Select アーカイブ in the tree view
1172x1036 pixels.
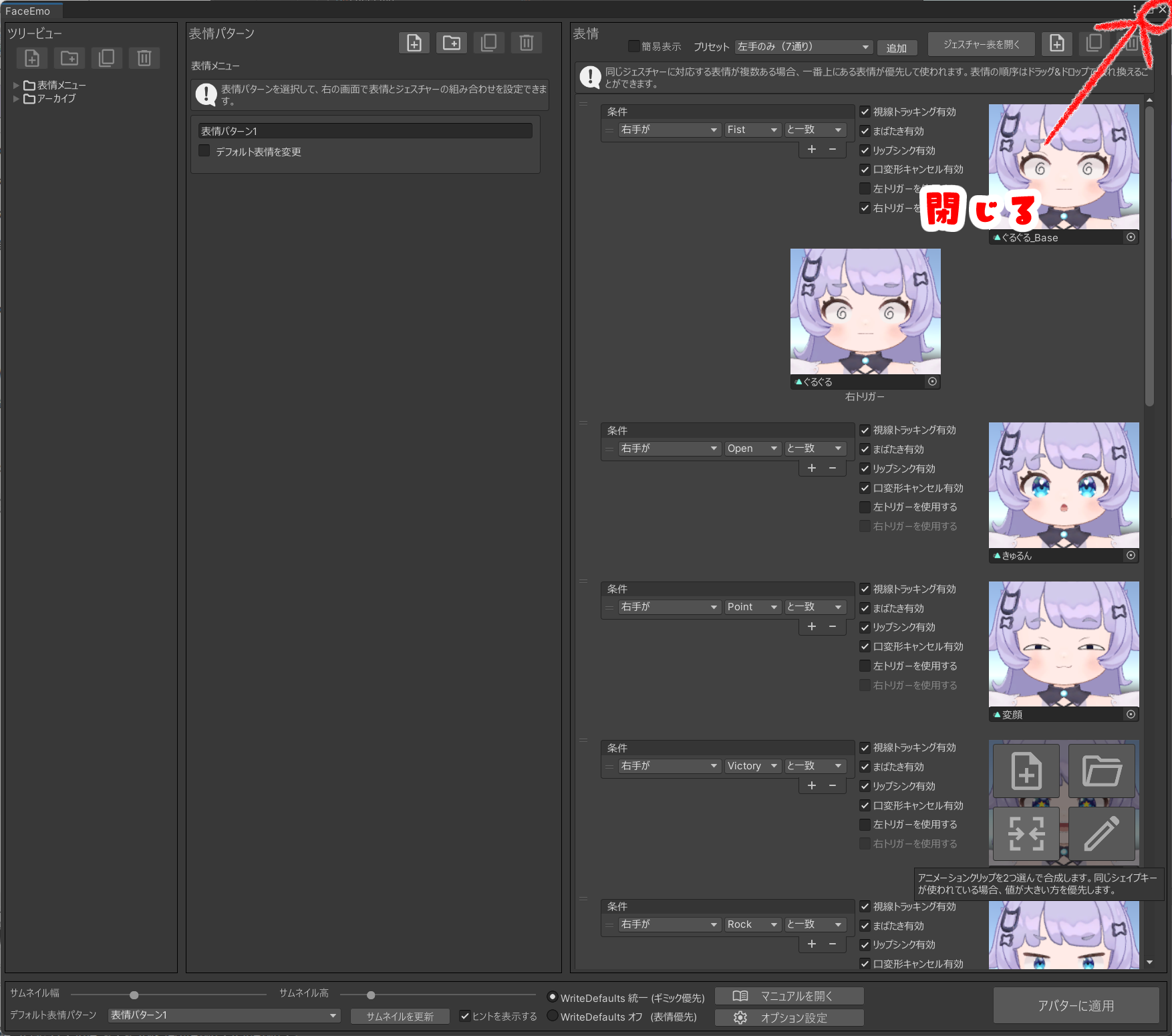pyautogui.click(x=56, y=99)
